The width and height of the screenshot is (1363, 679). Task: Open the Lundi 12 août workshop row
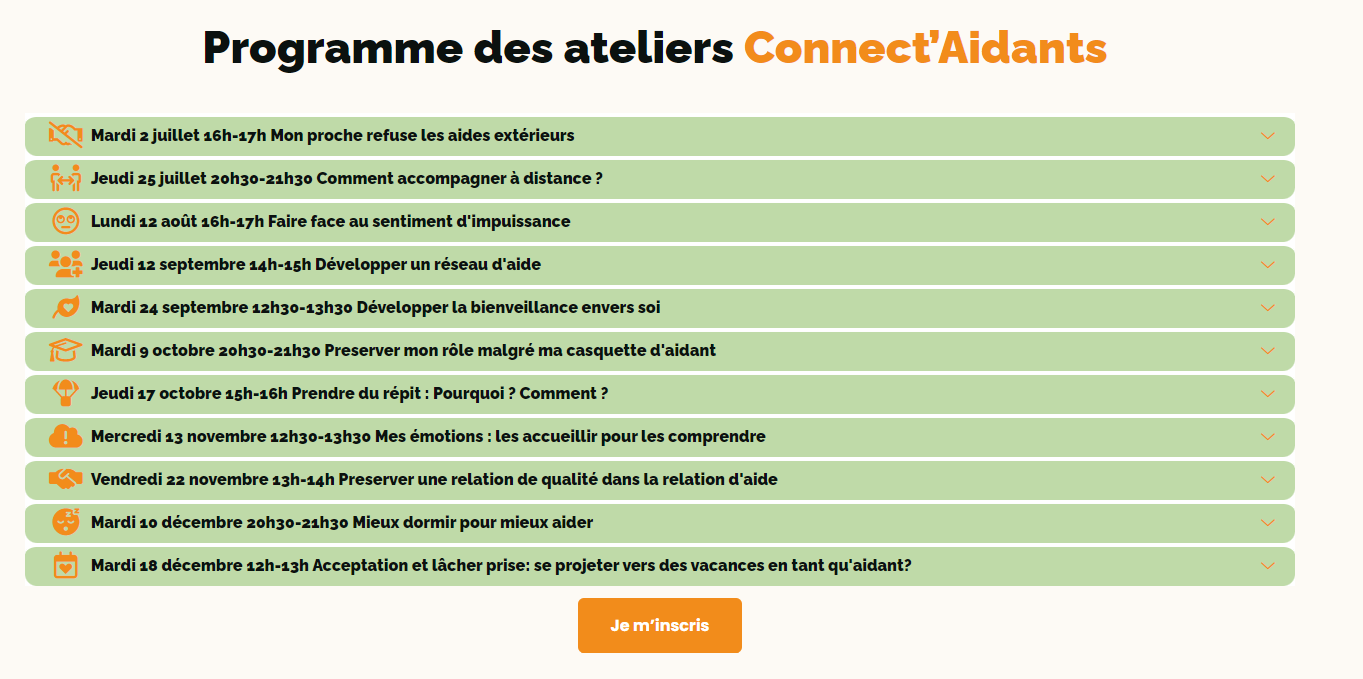coord(660,222)
